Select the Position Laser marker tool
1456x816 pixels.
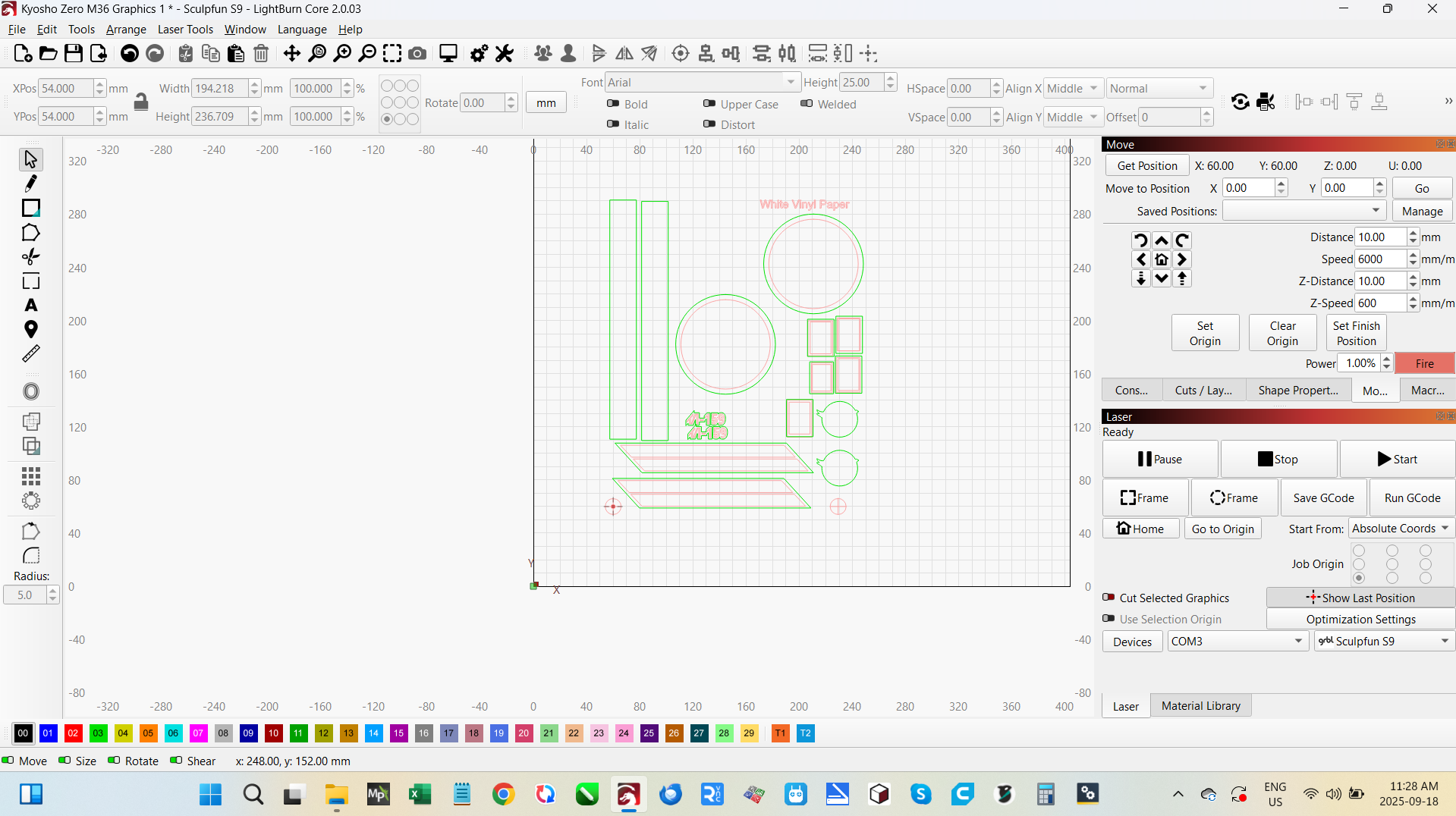pyautogui.click(x=30, y=330)
